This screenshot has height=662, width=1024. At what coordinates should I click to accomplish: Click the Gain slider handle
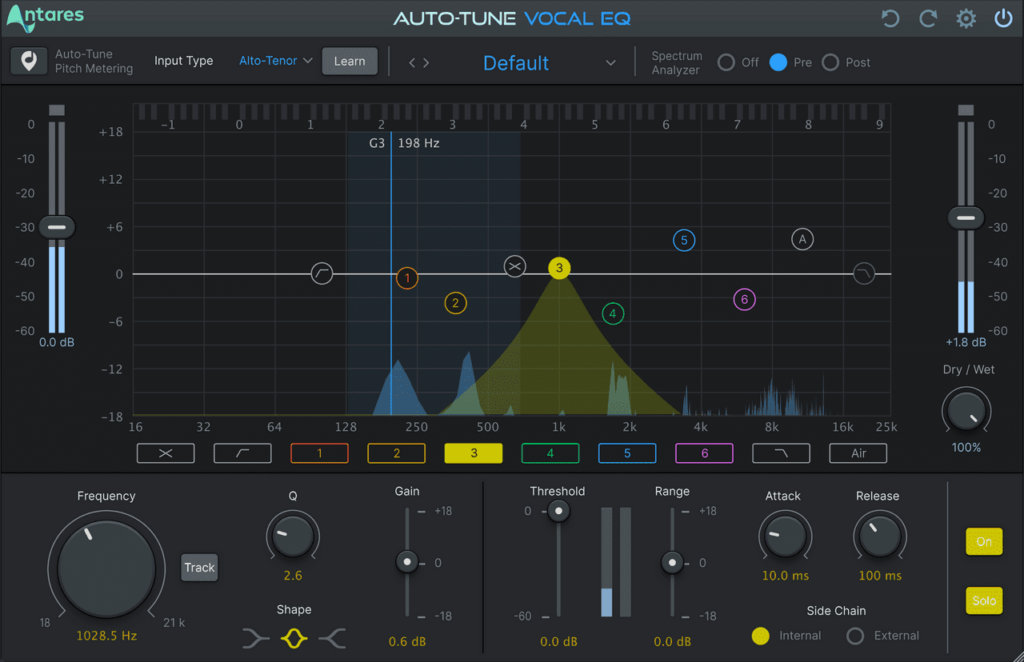pos(407,562)
